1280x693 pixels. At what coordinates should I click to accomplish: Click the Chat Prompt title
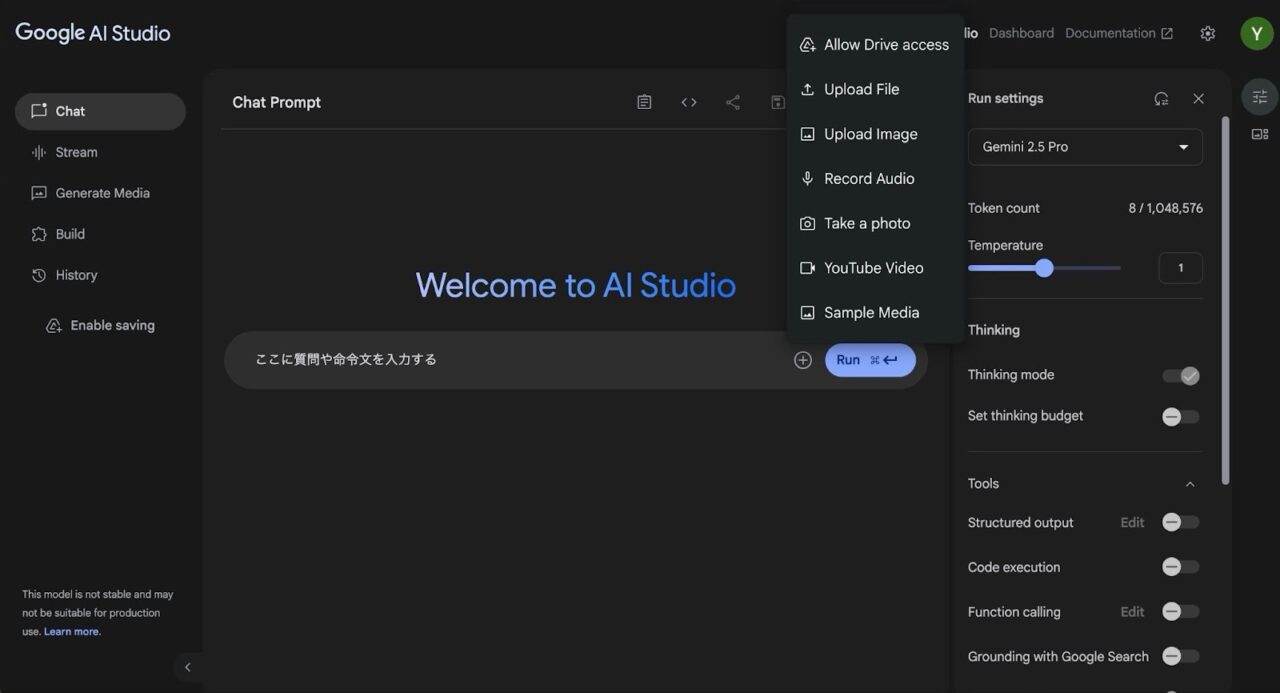[x=277, y=102]
